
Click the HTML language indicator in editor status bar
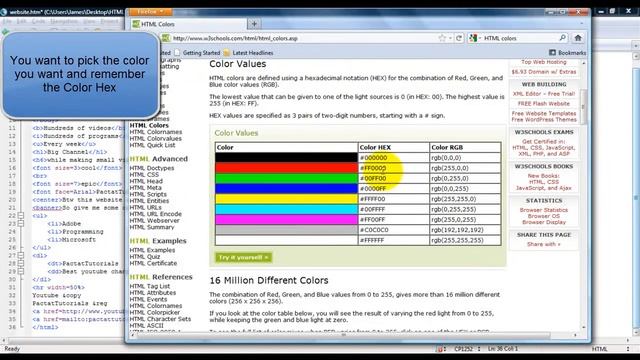tap(599, 349)
